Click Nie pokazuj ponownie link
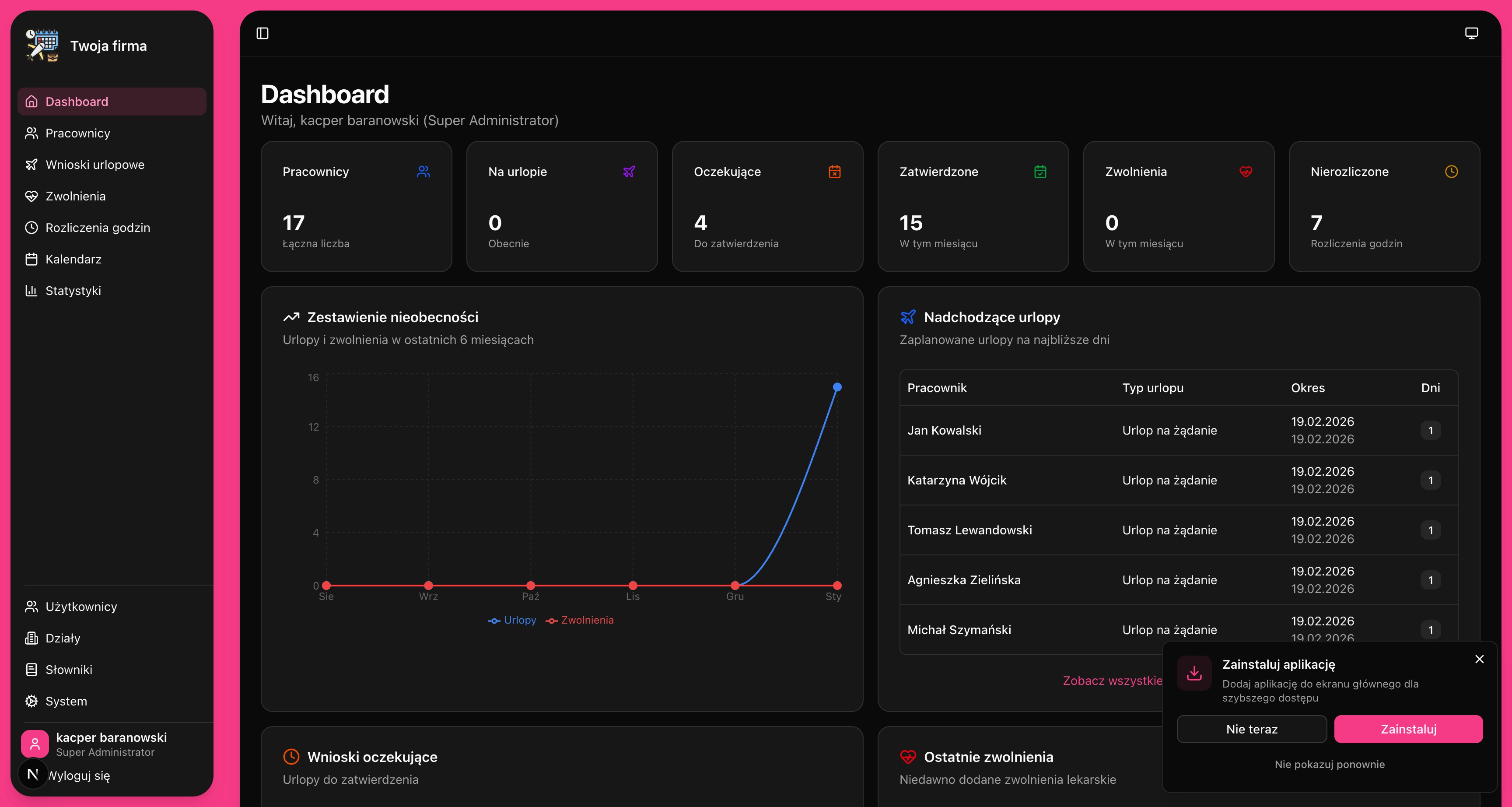The height and width of the screenshot is (807, 1512). [x=1330, y=764]
